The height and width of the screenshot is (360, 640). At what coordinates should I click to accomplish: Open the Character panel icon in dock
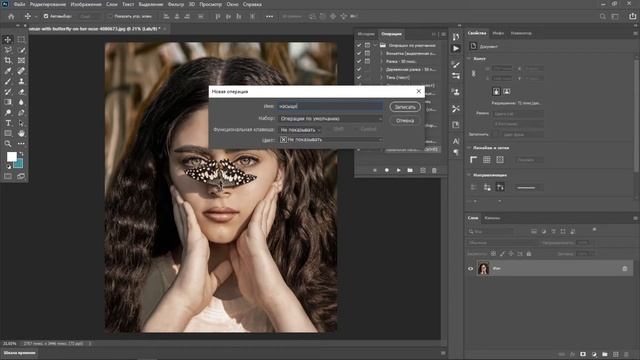tap(456, 141)
